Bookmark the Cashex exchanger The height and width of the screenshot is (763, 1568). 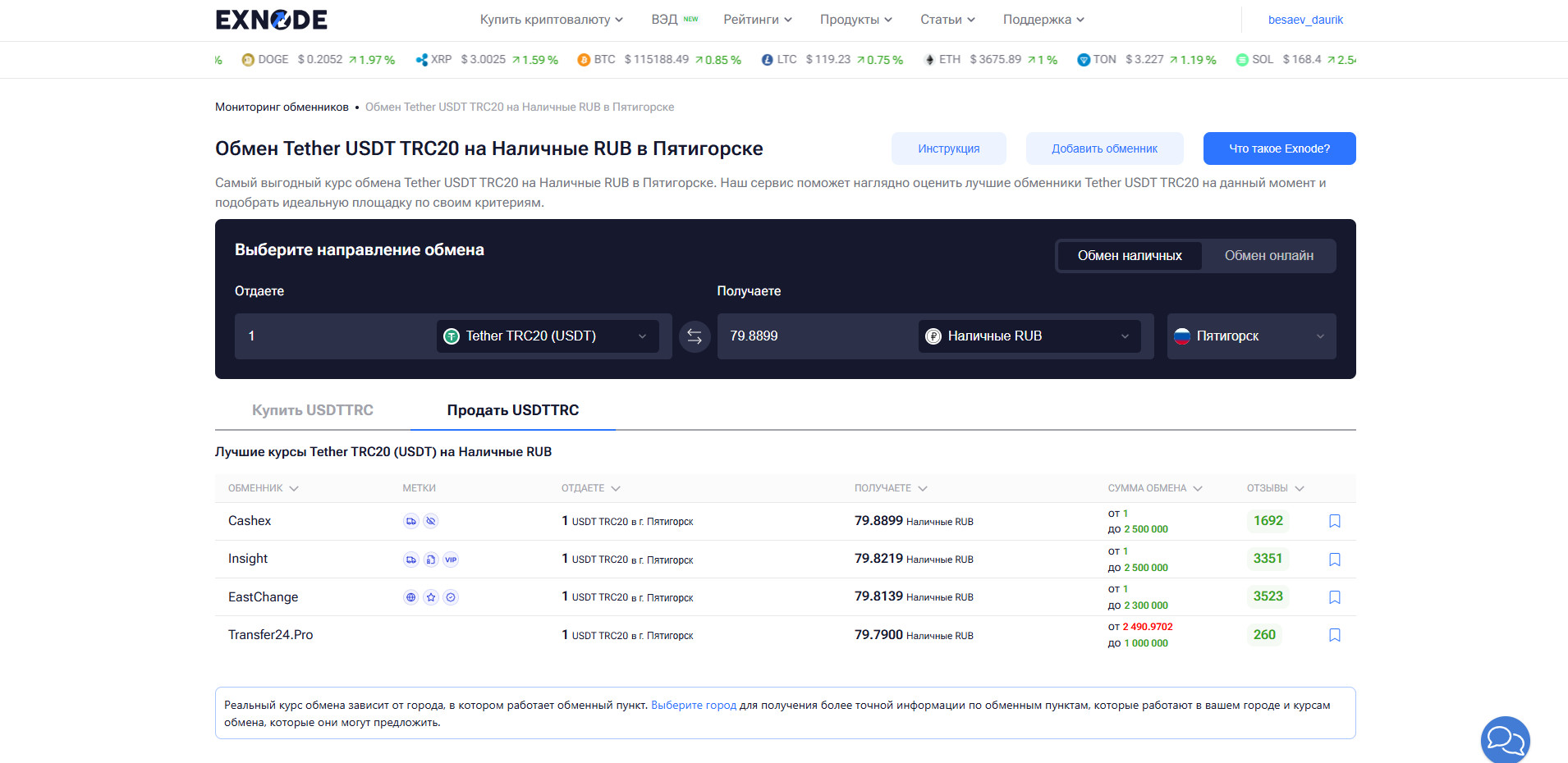tap(1334, 521)
